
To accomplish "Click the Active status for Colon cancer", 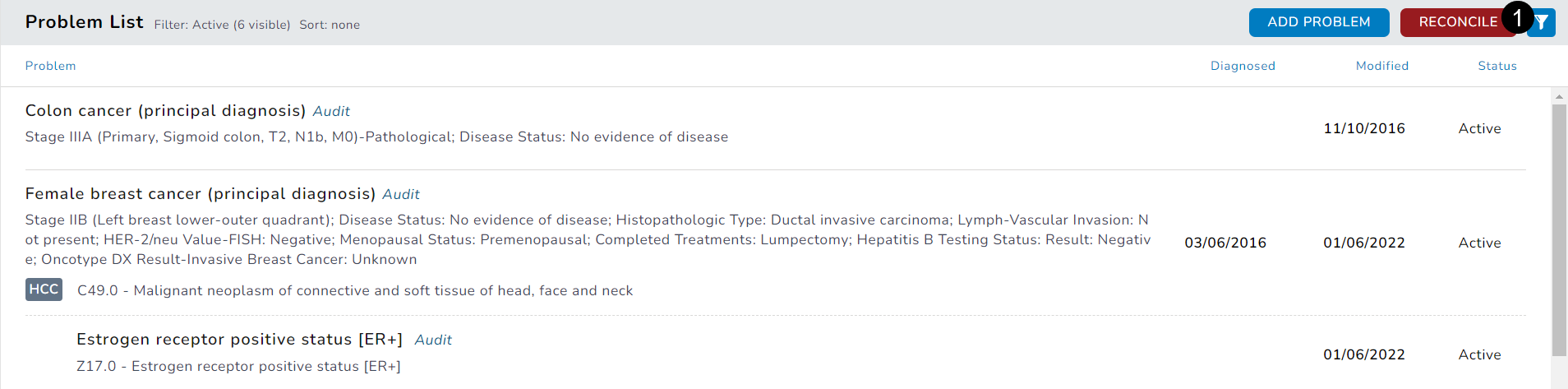I will pos(1479,128).
